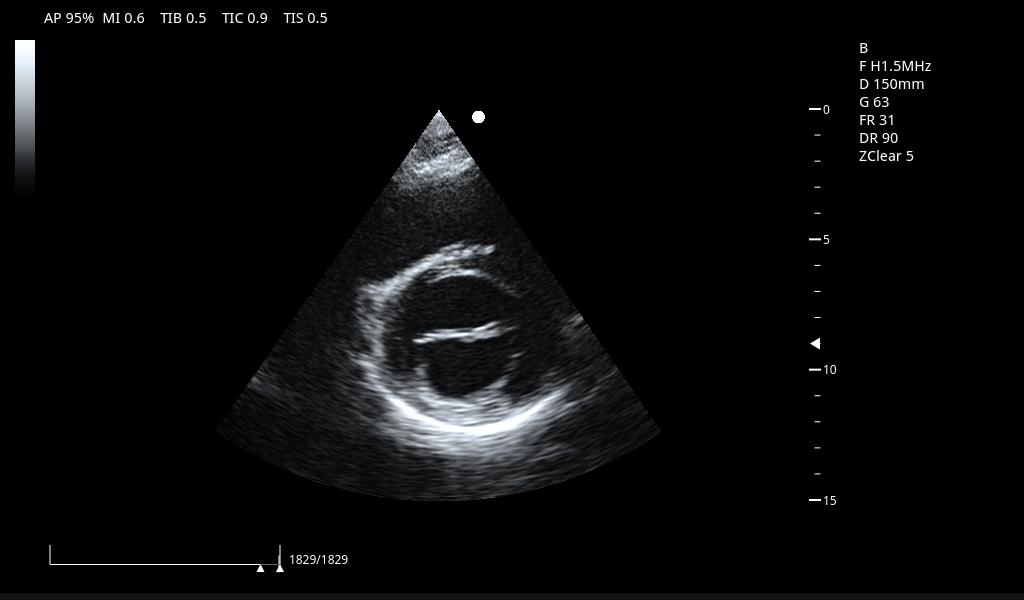Select the B imaging mode label
This screenshot has width=1024, height=600.
[863, 48]
